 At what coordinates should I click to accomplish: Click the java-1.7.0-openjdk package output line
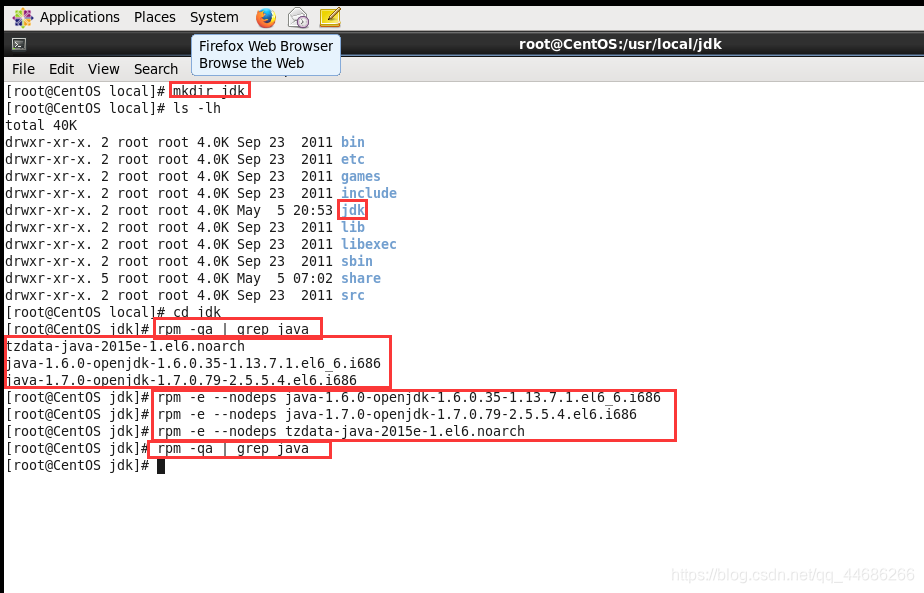pos(181,380)
